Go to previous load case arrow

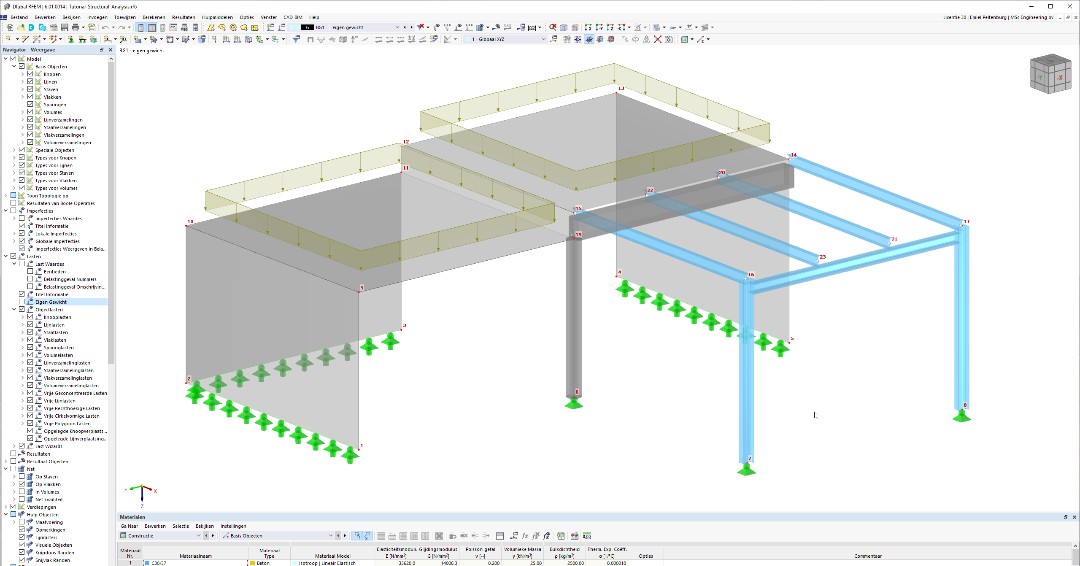(406, 28)
